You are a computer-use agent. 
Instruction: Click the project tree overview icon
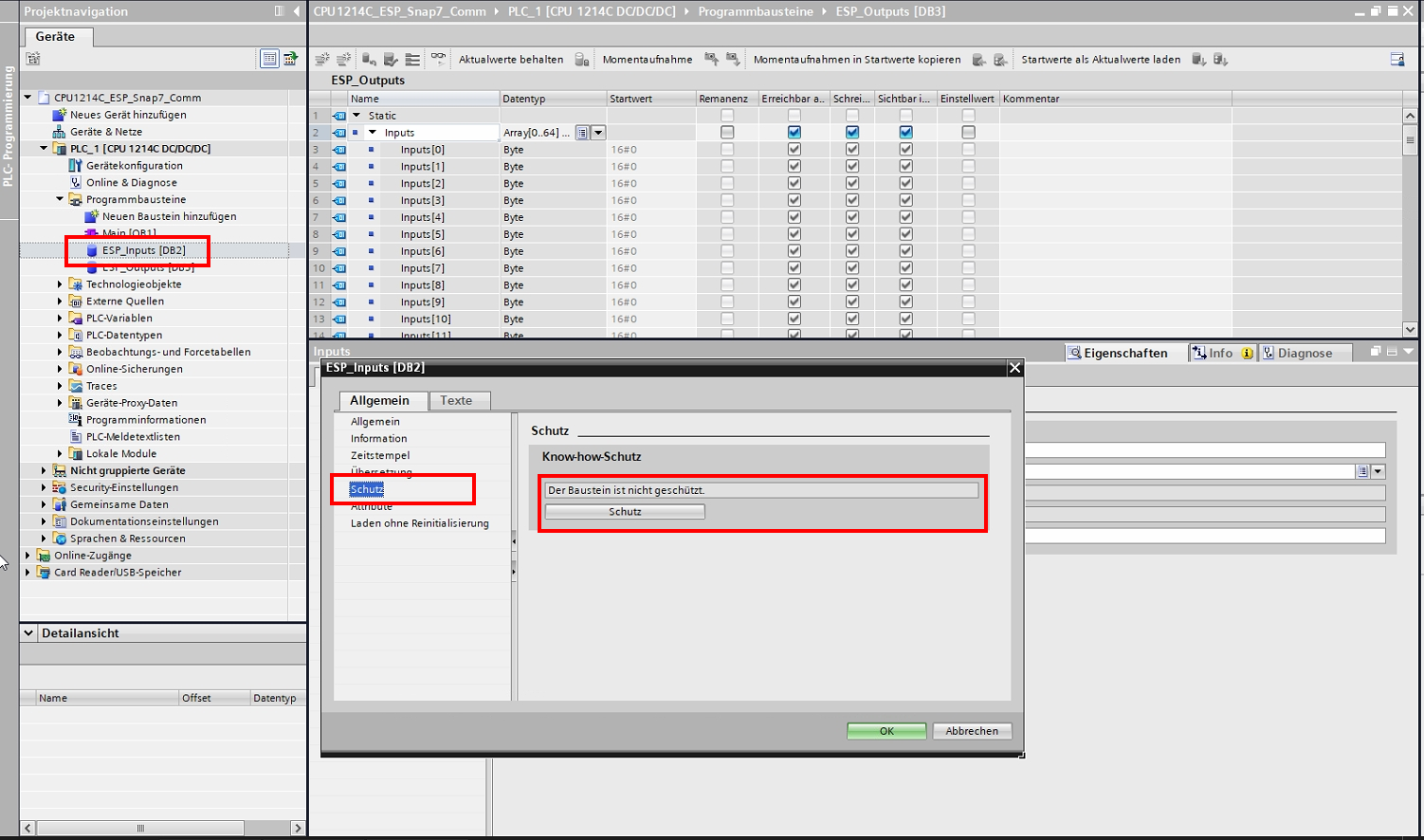269,59
